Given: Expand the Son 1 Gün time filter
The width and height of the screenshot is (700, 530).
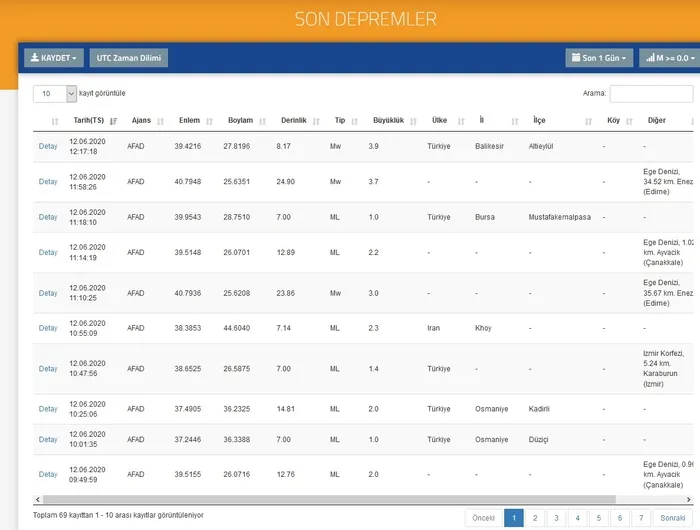Looking at the screenshot, I should click(x=599, y=58).
